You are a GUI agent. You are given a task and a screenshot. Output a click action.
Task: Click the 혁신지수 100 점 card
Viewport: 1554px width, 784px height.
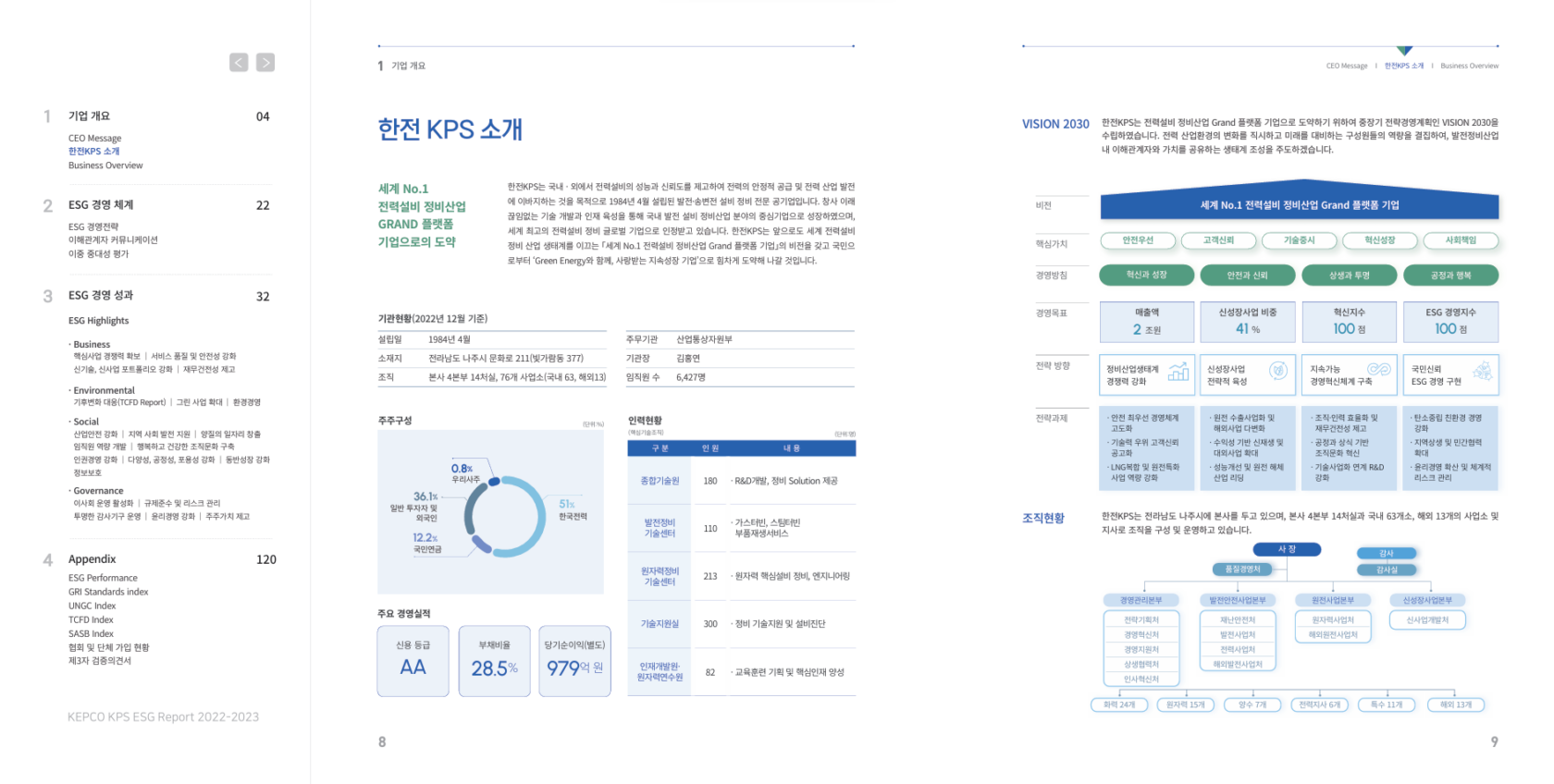(x=1350, y=322)
